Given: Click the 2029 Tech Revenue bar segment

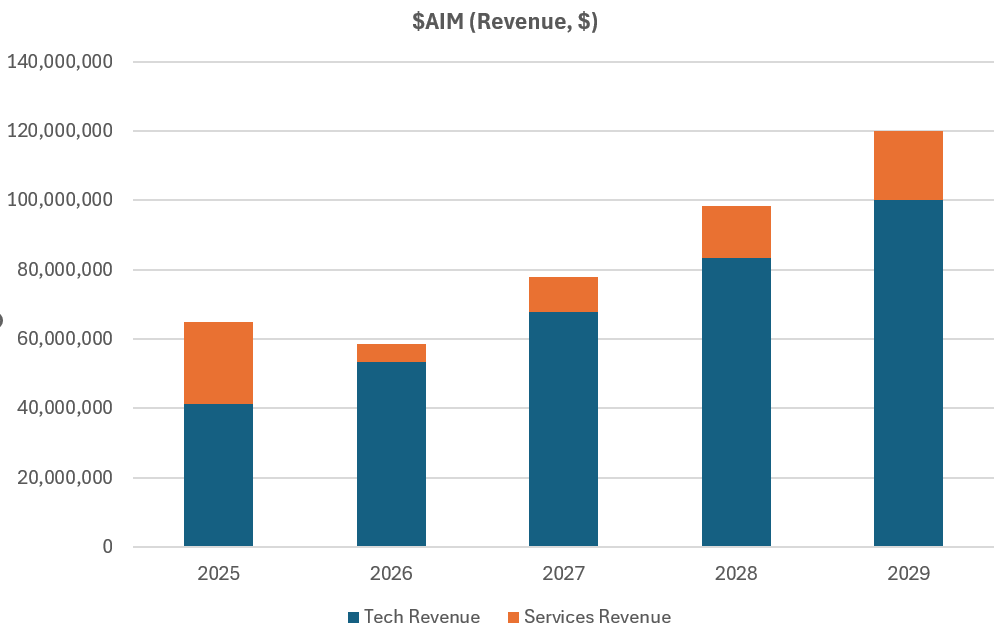Looking at the screenshot, I should pos(908,373).
